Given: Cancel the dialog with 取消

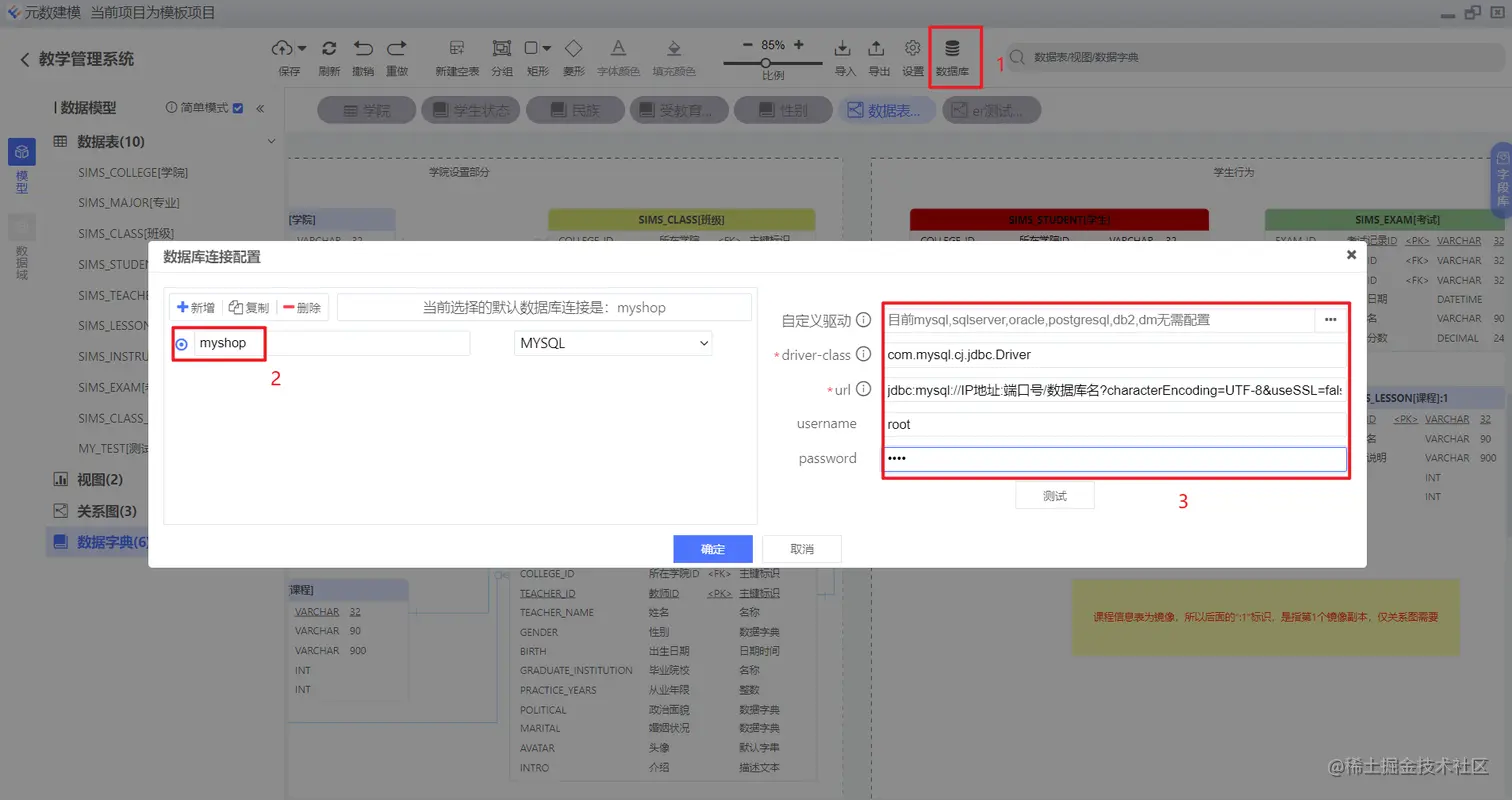Looking at the screenshot, I should coord(802,549).
